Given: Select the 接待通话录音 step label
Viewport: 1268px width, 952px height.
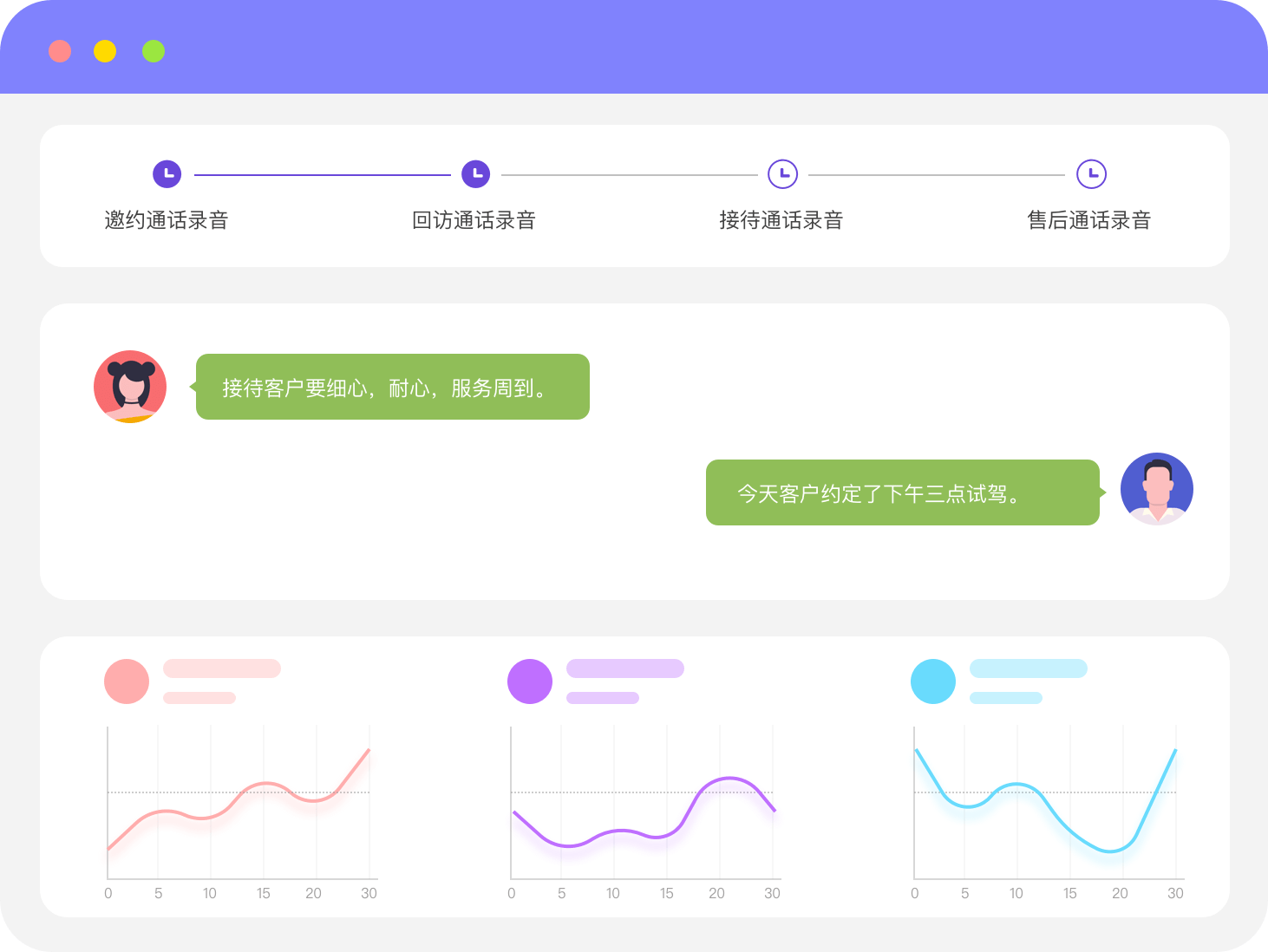Looking at the screenshot, I should click(781, 220).
